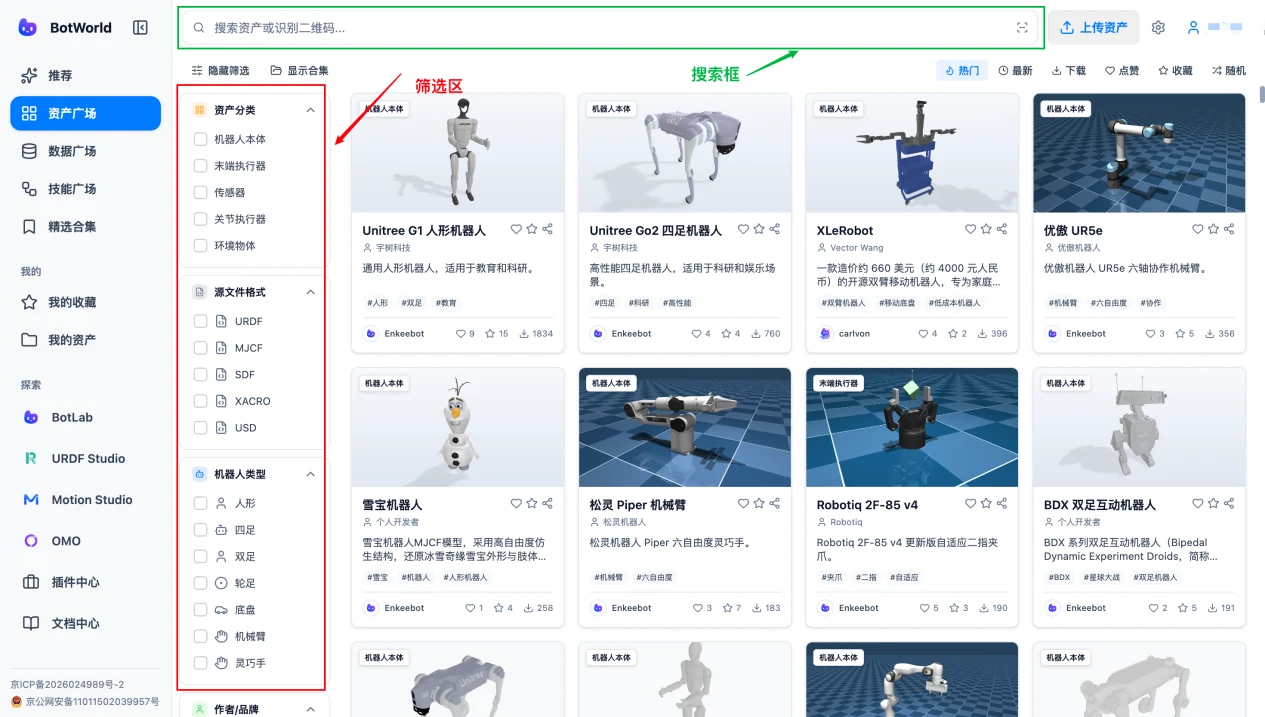Screen dimensions: 1265x717
Task: Open the 技能广场 sidebar page
Action: 85,189
